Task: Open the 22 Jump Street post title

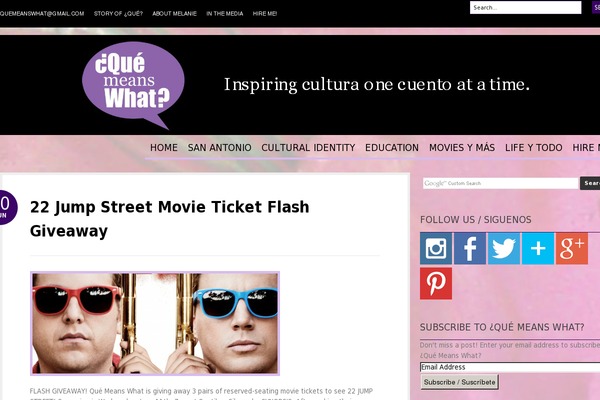Action: point(170,219)
